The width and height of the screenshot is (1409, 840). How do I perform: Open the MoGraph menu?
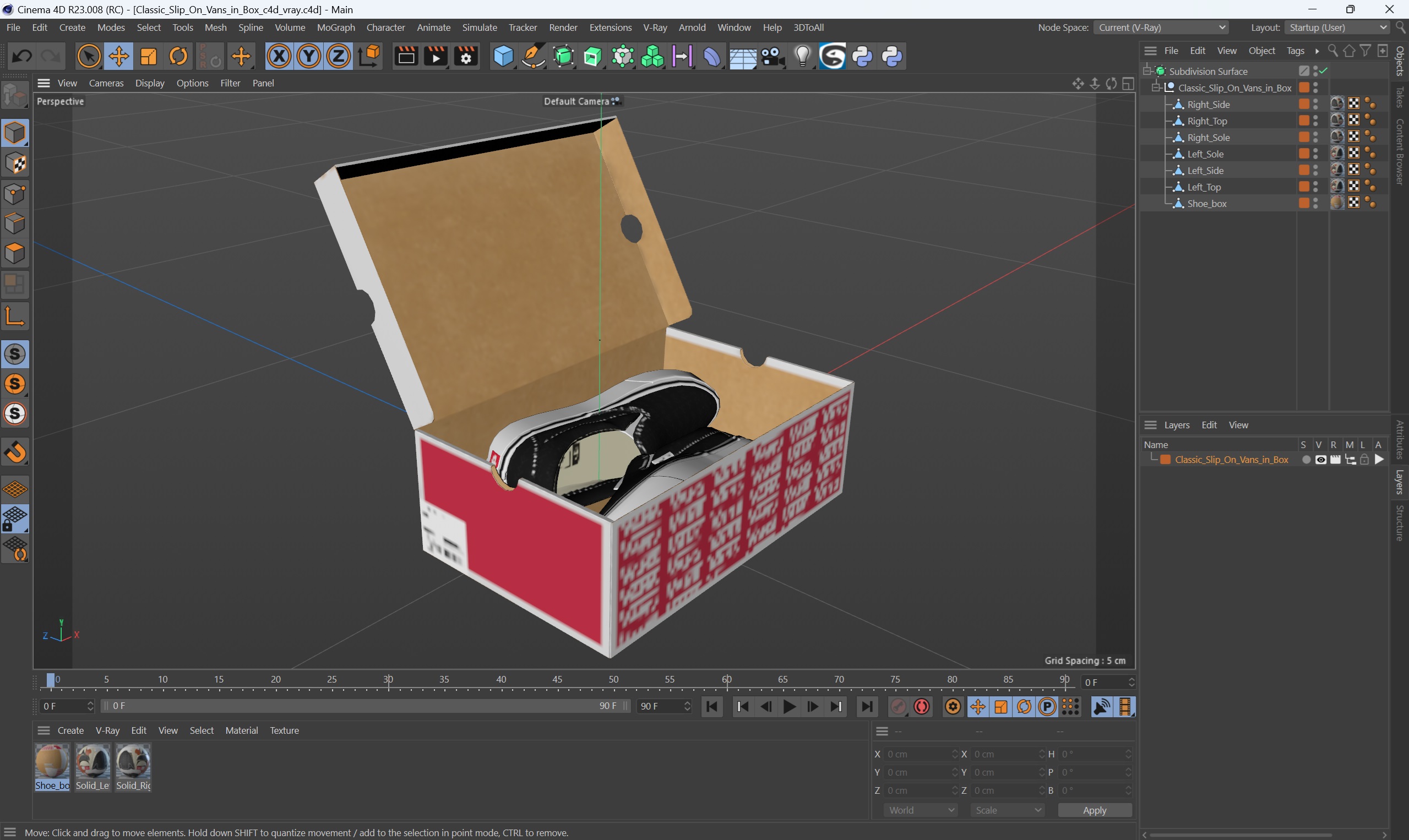coord(336,27)
